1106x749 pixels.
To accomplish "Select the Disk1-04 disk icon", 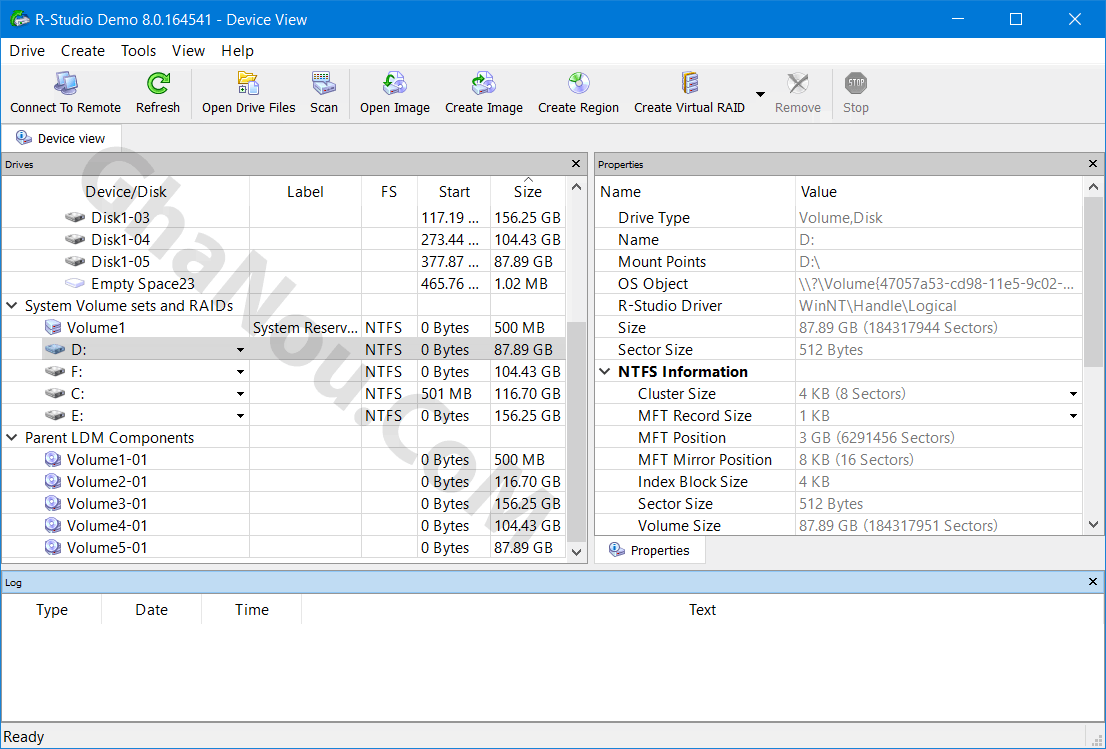I will (x=75, y=240).
